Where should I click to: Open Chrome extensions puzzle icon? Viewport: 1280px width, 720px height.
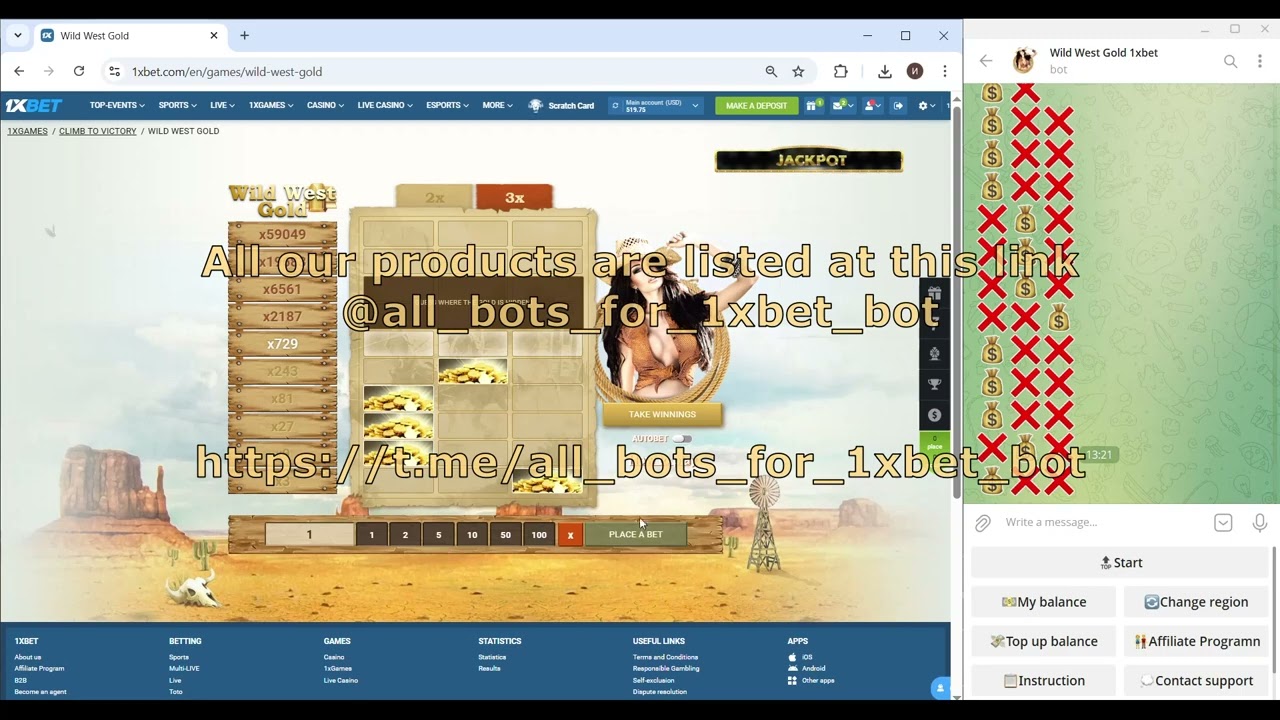pos(841,71)
